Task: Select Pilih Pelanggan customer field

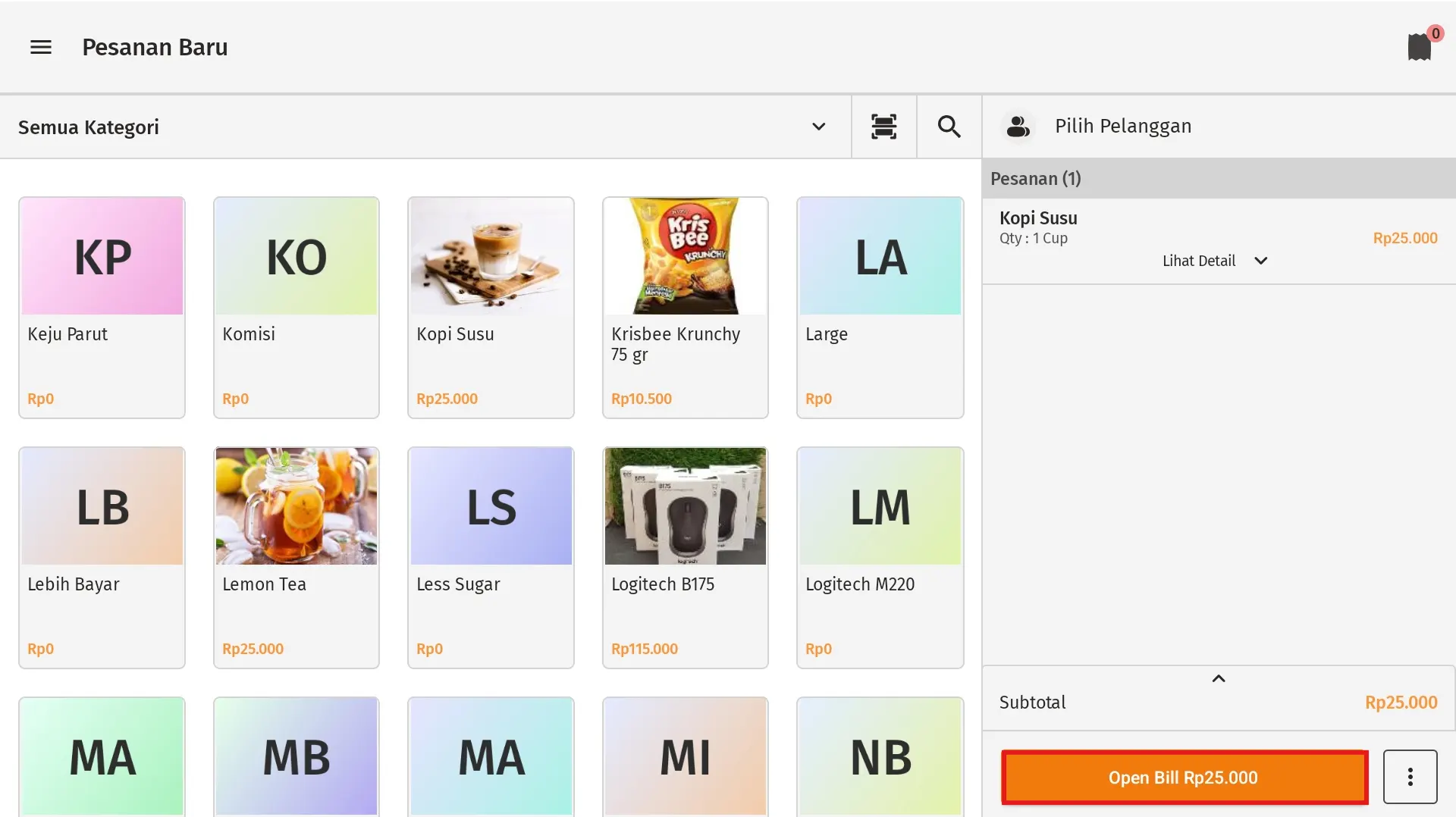Action: click(x=1123, y=127)
